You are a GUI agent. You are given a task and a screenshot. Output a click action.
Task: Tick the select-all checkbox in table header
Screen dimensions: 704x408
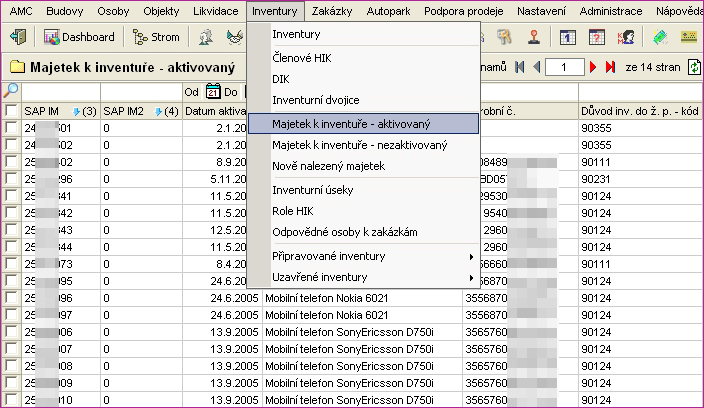10,110
